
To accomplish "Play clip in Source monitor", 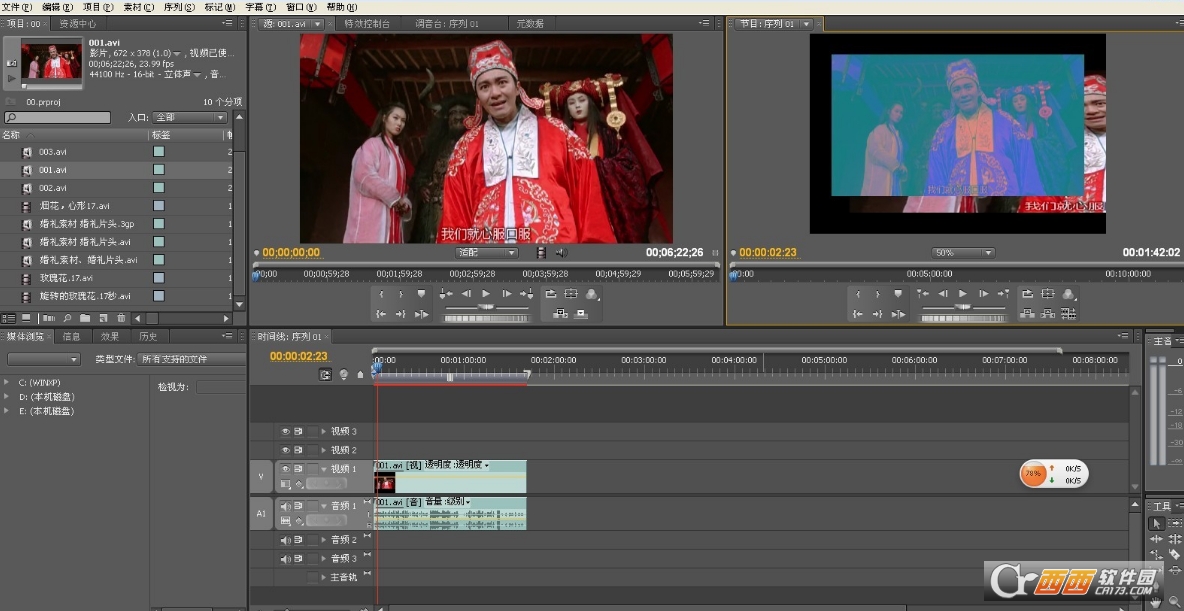I will coord(486,293).
